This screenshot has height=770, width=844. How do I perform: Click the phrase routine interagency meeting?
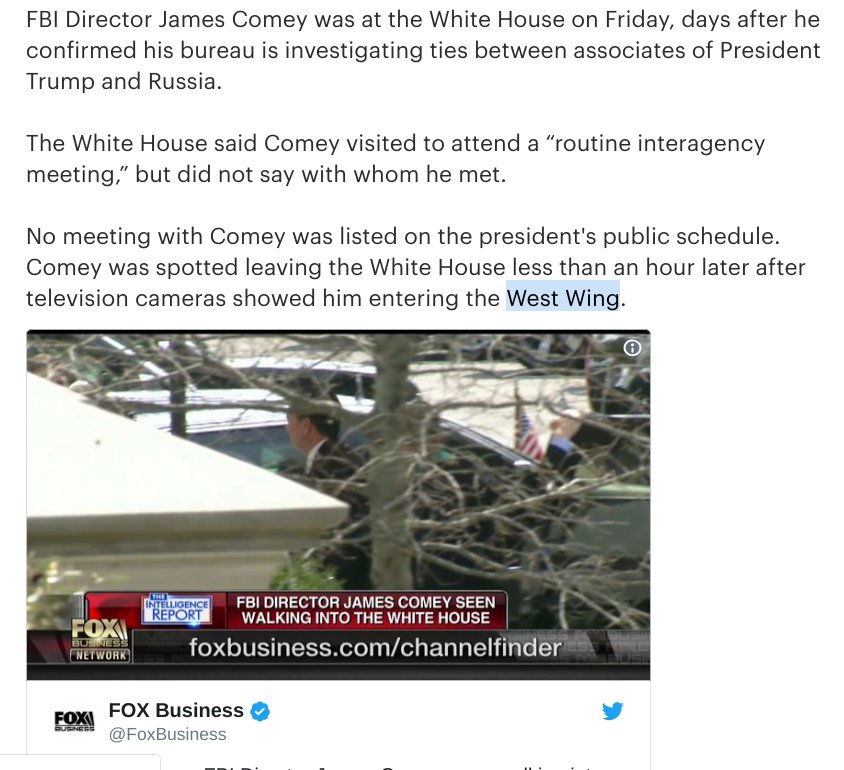pyautogui.click(x=395, y=159)
